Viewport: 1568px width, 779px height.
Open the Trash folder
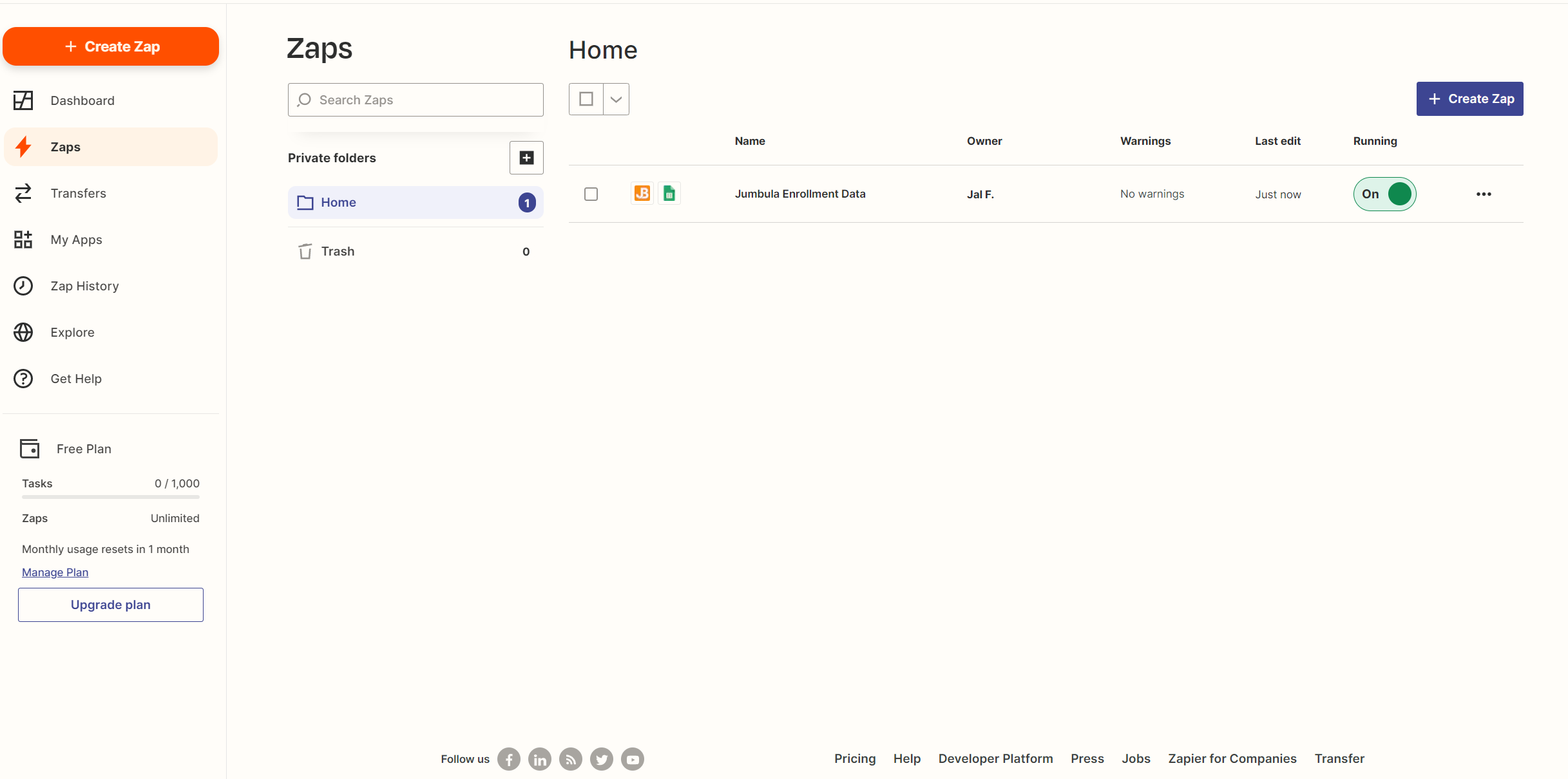click(x=416, y=251)
